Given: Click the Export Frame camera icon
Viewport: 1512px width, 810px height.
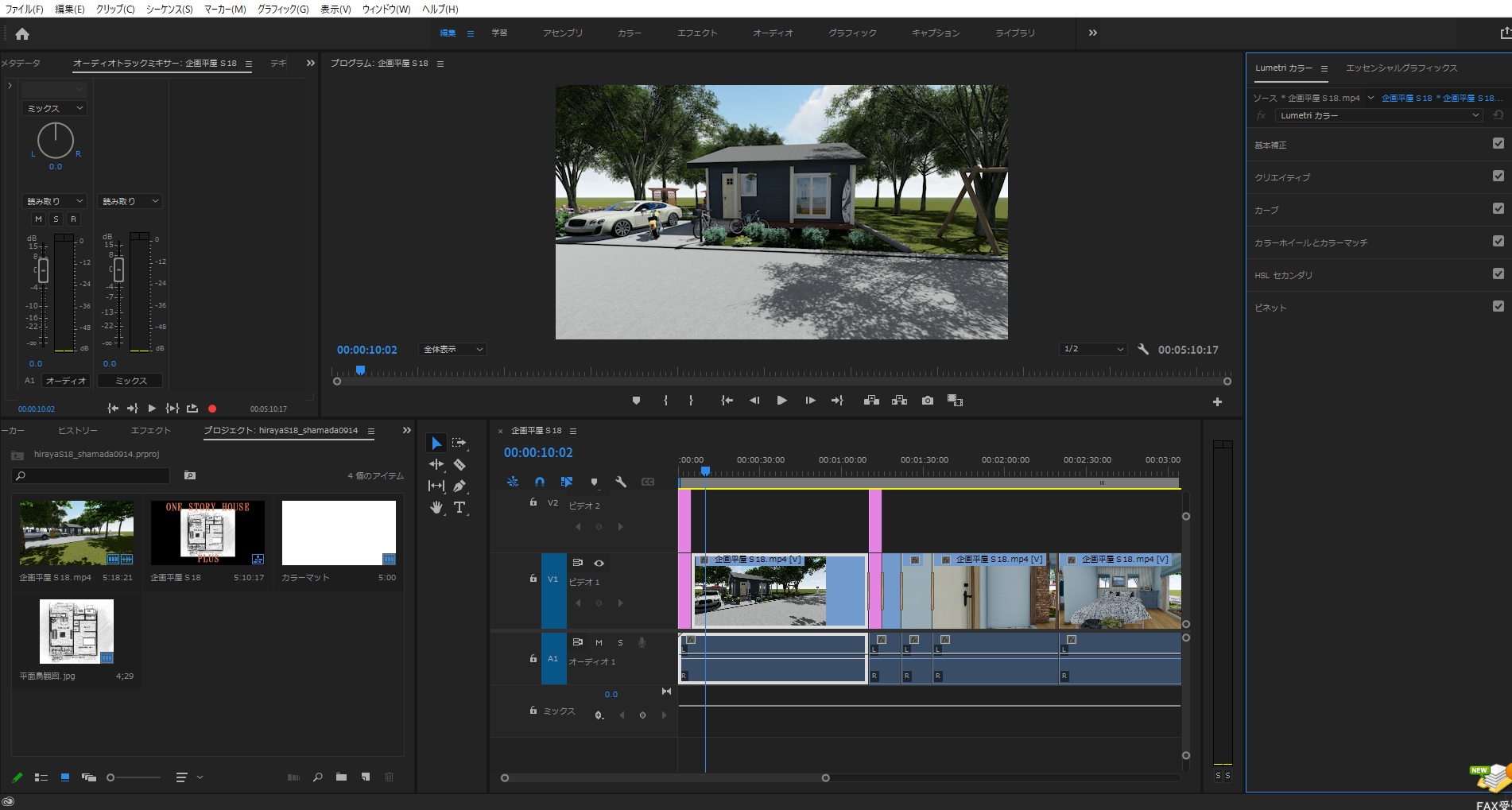Looking at the screenshot, I should (x=927, y=401).
